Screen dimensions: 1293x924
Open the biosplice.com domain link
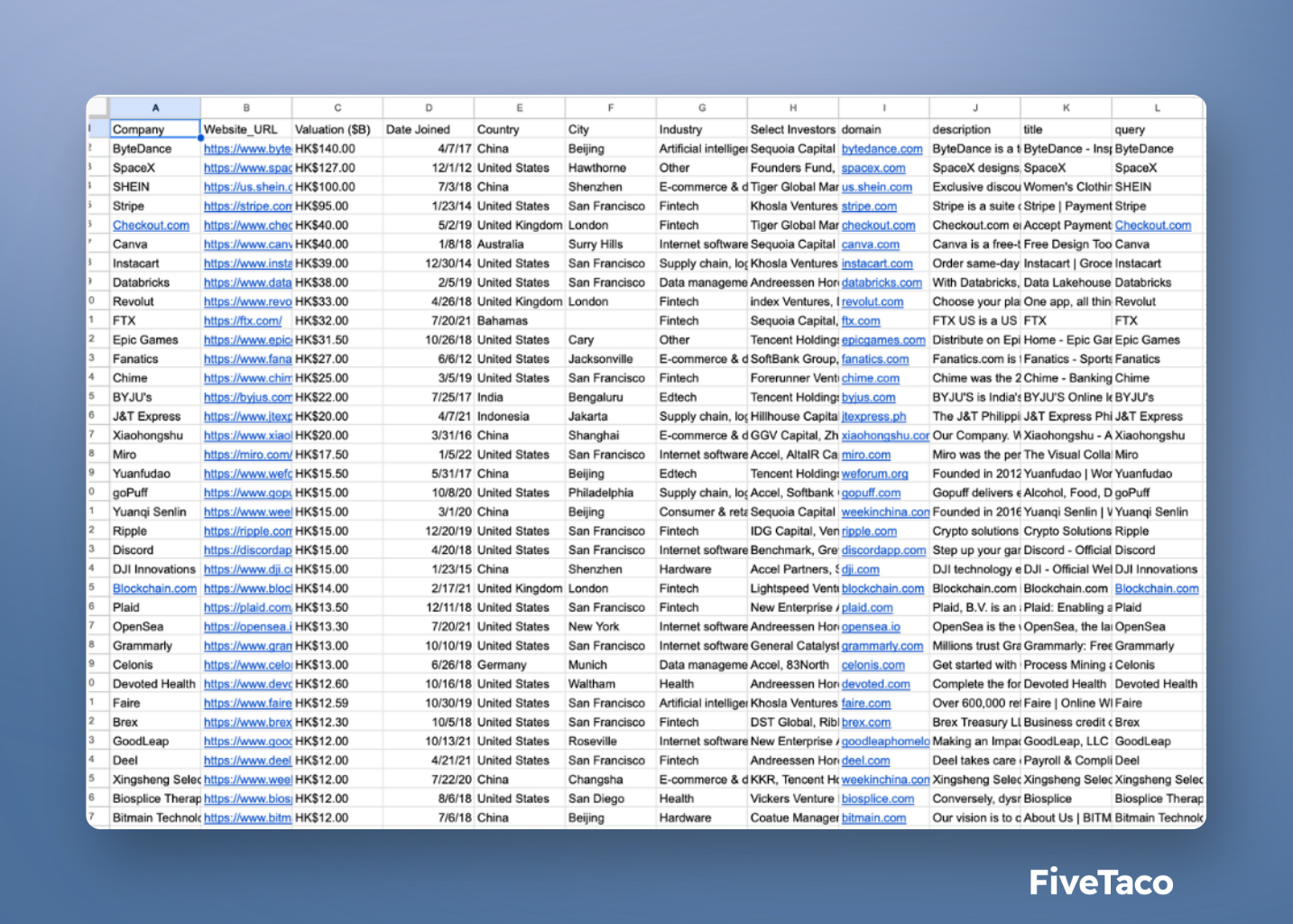877,799
